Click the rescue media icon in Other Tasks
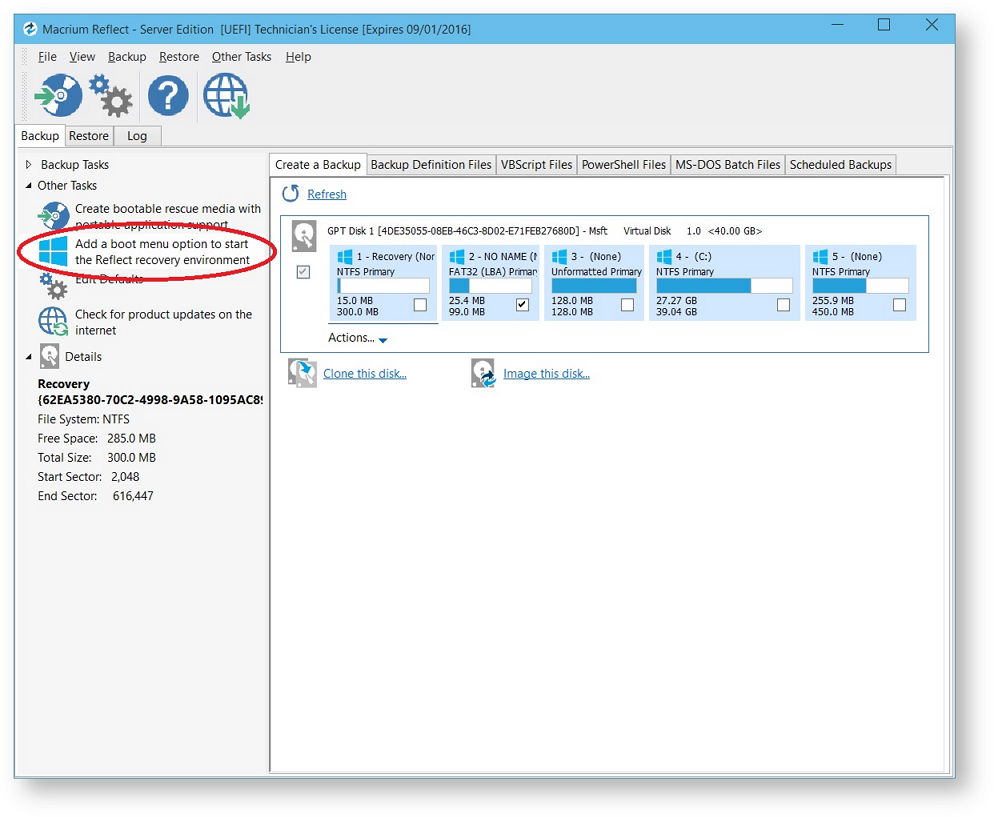 click(53, 216)
